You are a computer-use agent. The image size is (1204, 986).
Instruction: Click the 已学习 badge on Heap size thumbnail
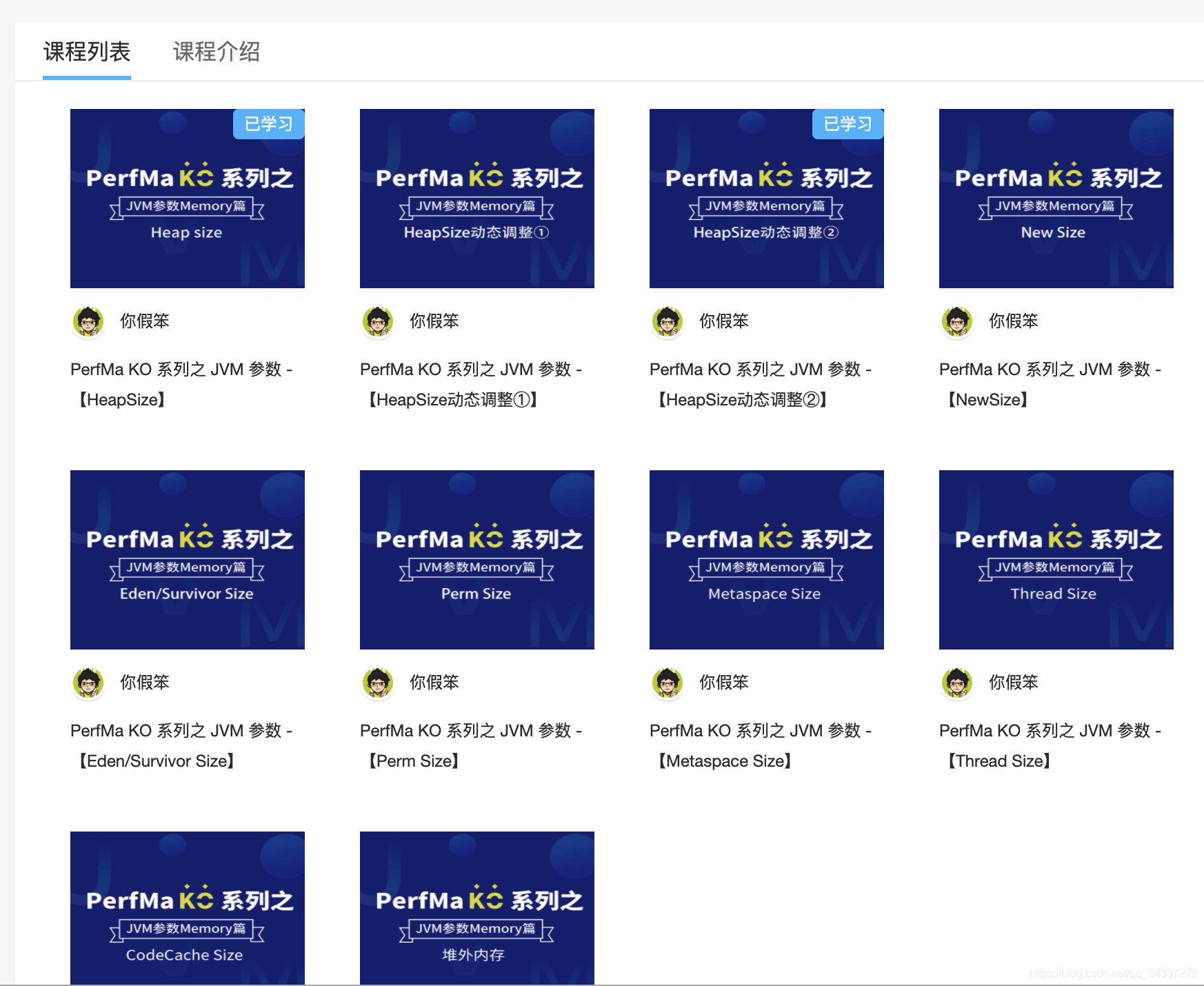(268, 124)
